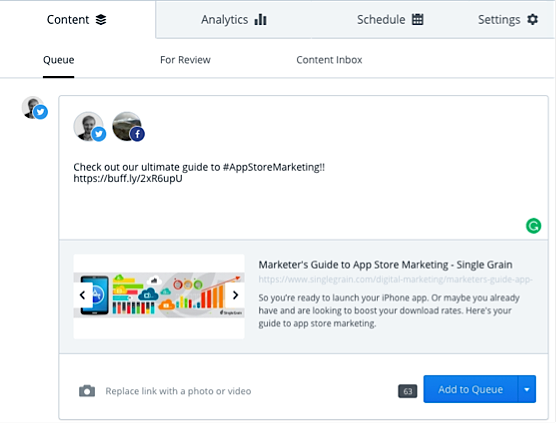
Task: Open the Content Inbox tab
Action: pos(329,60)
